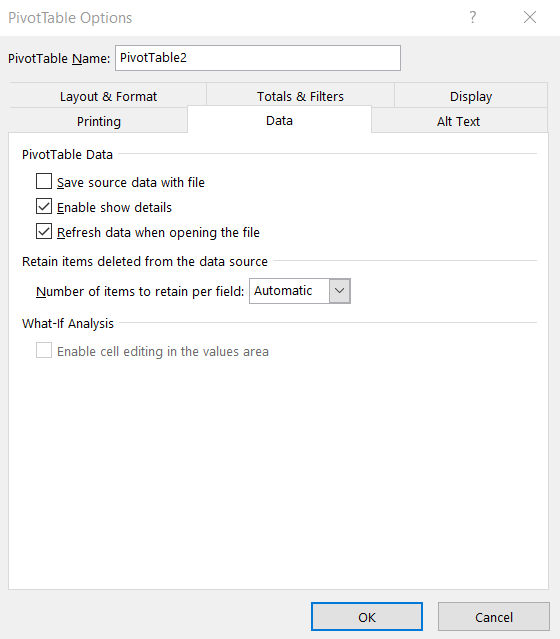This screenshot has height=639, width=560.
Task: Click the Refresh data when opening label
Action: coord(158,232)
